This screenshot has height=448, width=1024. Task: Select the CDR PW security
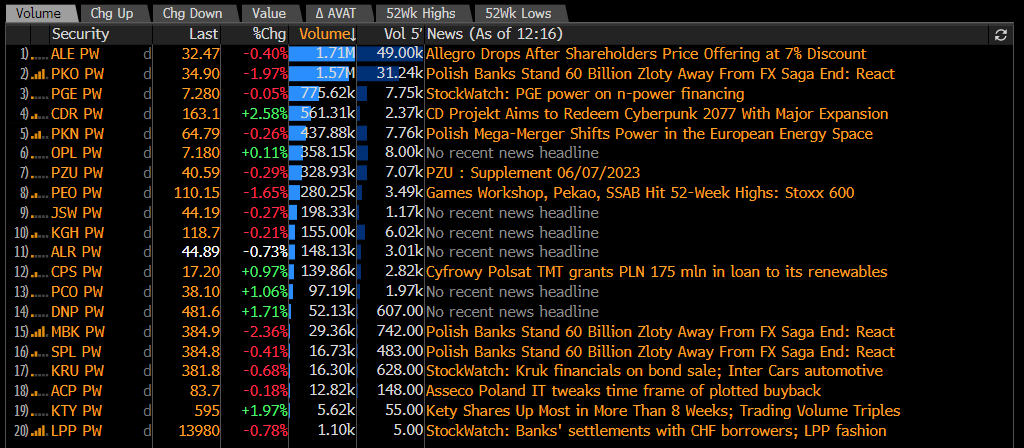pos(76,114)
